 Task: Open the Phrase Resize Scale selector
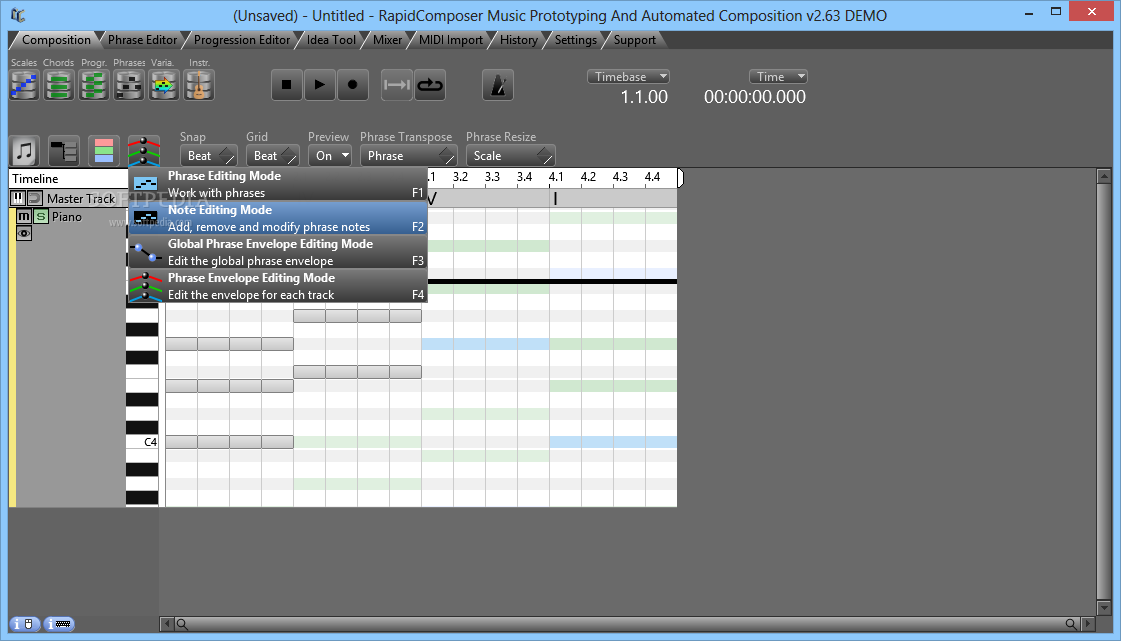point(510,156)
